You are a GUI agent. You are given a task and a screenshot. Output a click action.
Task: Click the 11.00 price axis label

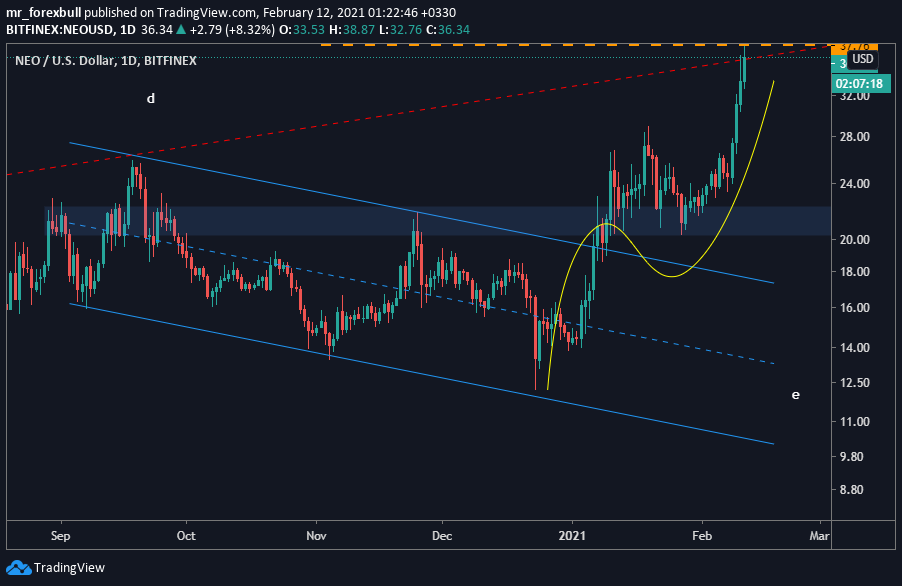click(x=855, y=422)
